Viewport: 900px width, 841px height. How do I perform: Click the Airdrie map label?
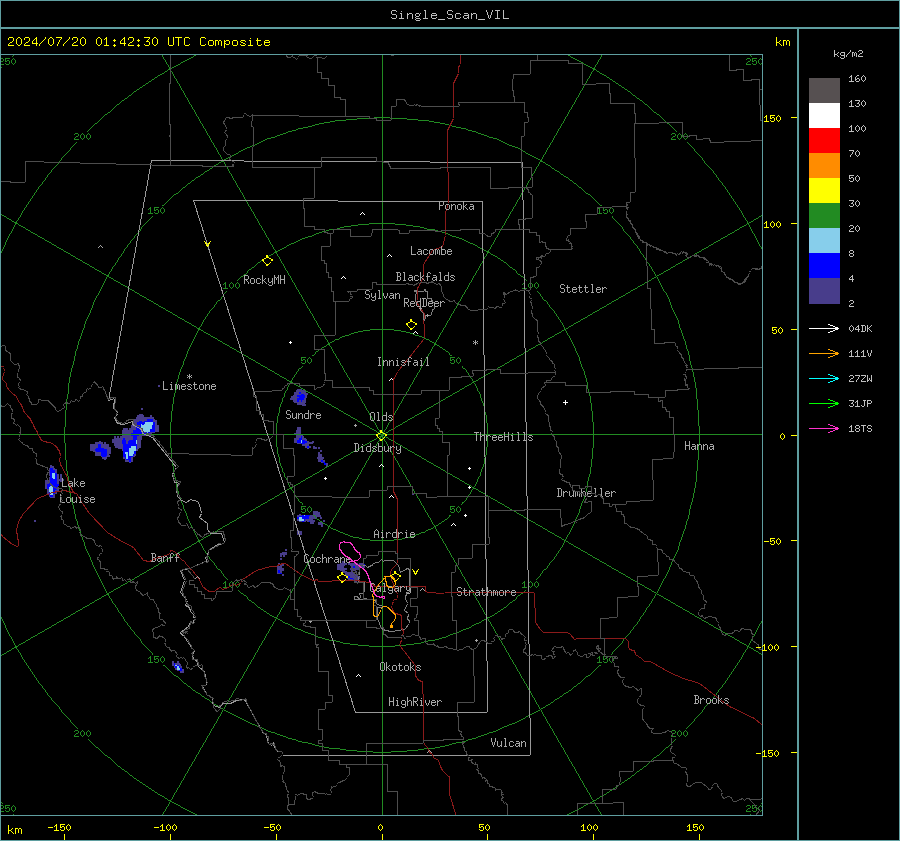(x=394, y=534)
